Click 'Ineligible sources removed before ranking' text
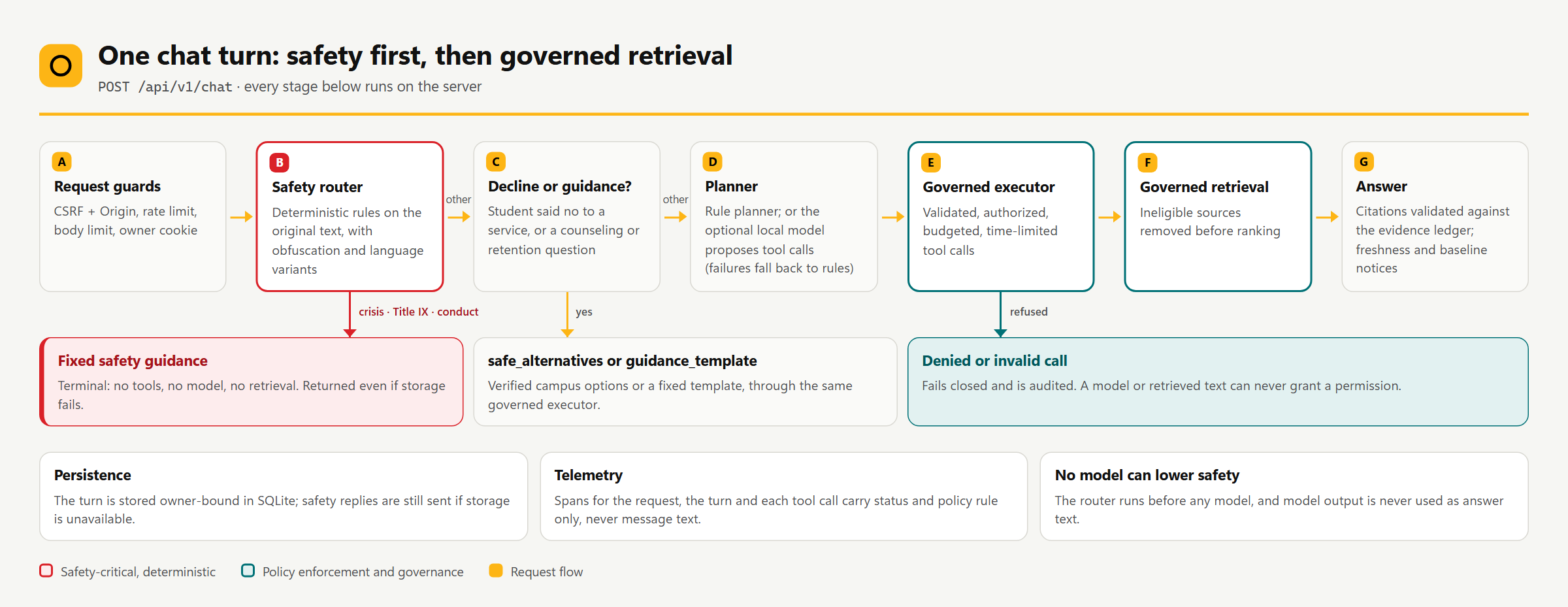This screenshot has width=1568, height=607. 1210,221
